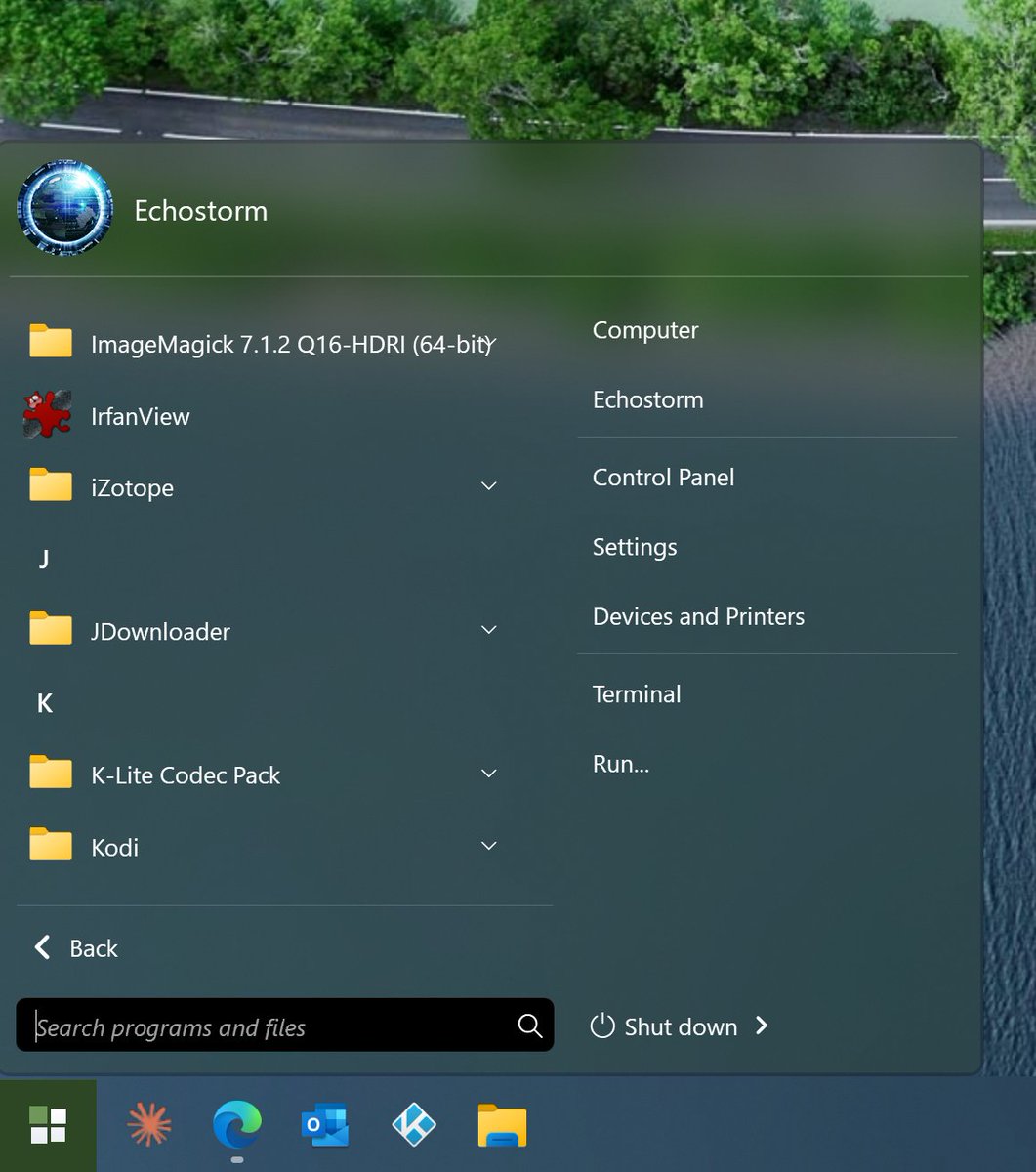Image resolution: width=1036 pixels, height=1172 pixels.
Task: Open Computer from the right pane
Action: click(645, 330)
